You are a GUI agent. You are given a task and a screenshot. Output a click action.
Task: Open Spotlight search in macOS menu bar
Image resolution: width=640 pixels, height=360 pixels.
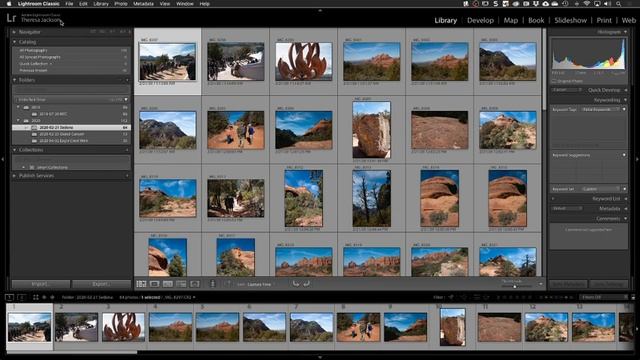tap(619, 4)
